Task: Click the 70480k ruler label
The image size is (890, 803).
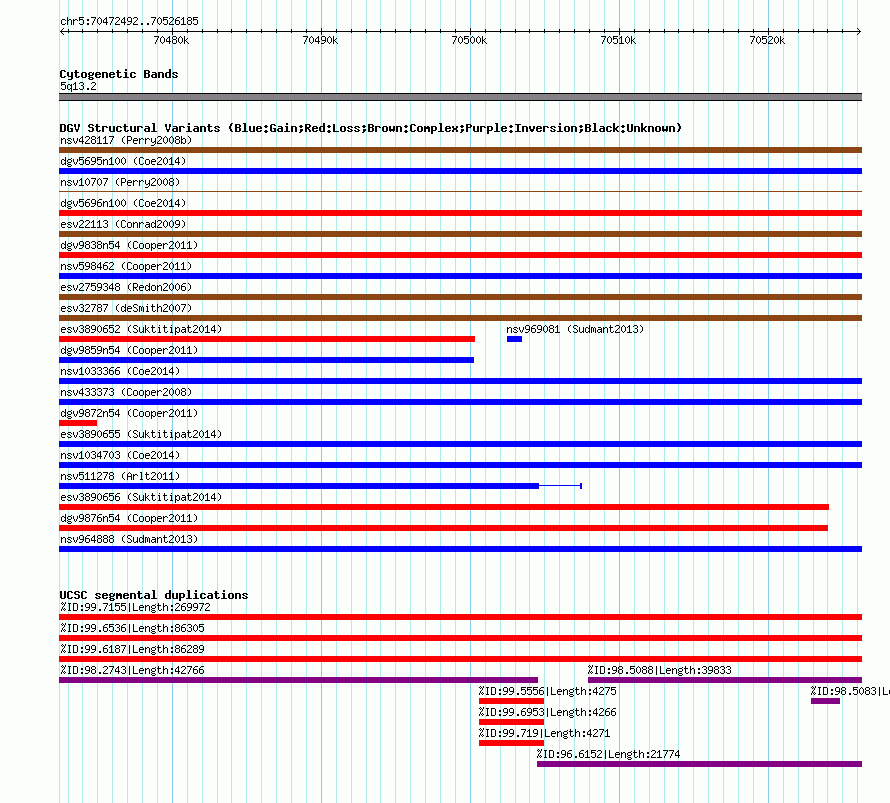Action: click(x=171, y=40)
